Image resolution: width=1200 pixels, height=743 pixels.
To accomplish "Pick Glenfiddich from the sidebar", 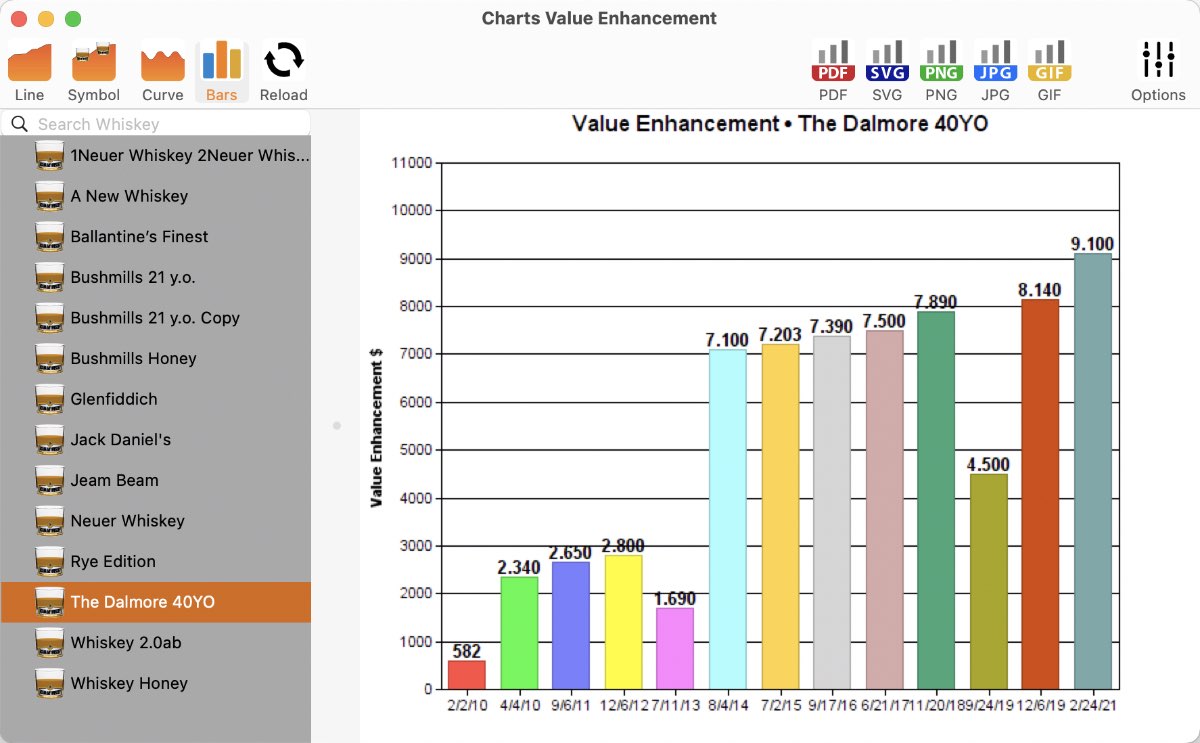I will click(156, 399).
